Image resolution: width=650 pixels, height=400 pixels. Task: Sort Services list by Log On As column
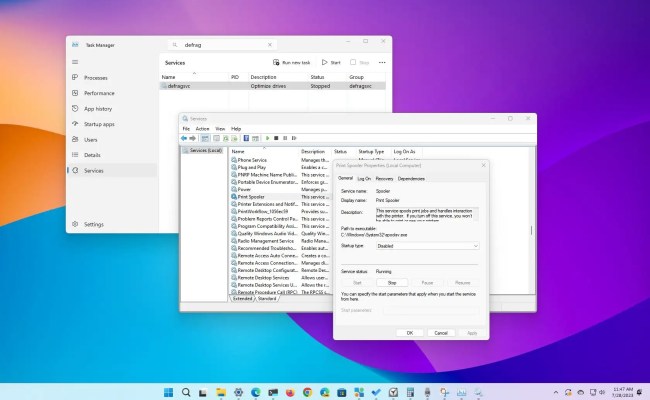[406, 152]
